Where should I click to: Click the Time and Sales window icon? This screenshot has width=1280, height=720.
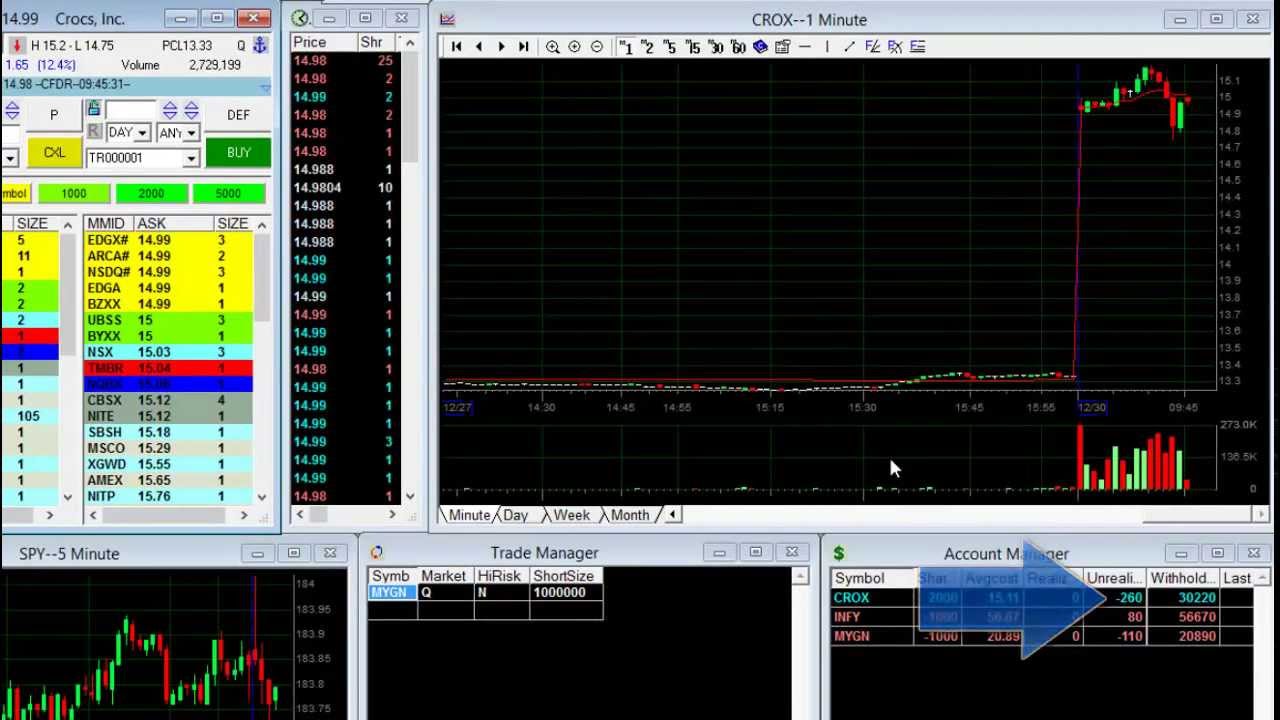pos(300,18)
